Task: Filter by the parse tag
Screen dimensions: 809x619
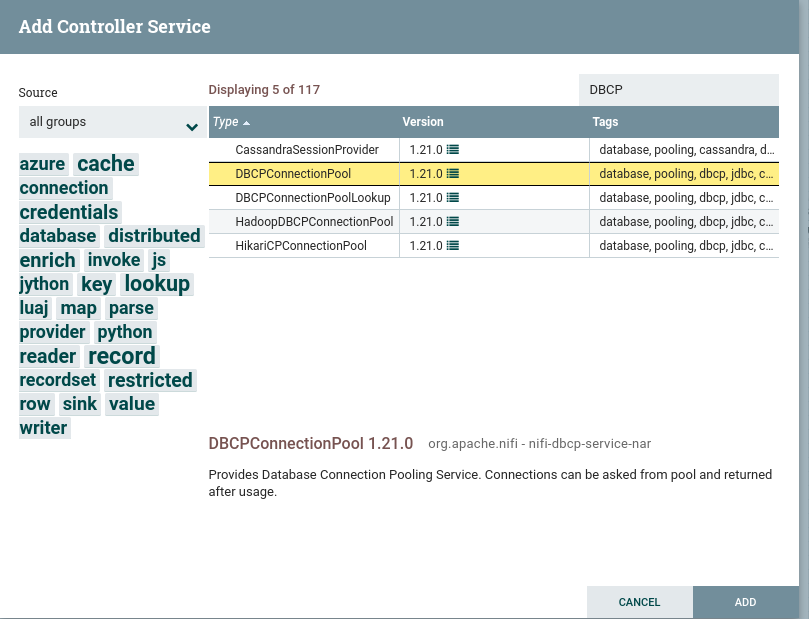Action: click(x=131, y=308)
